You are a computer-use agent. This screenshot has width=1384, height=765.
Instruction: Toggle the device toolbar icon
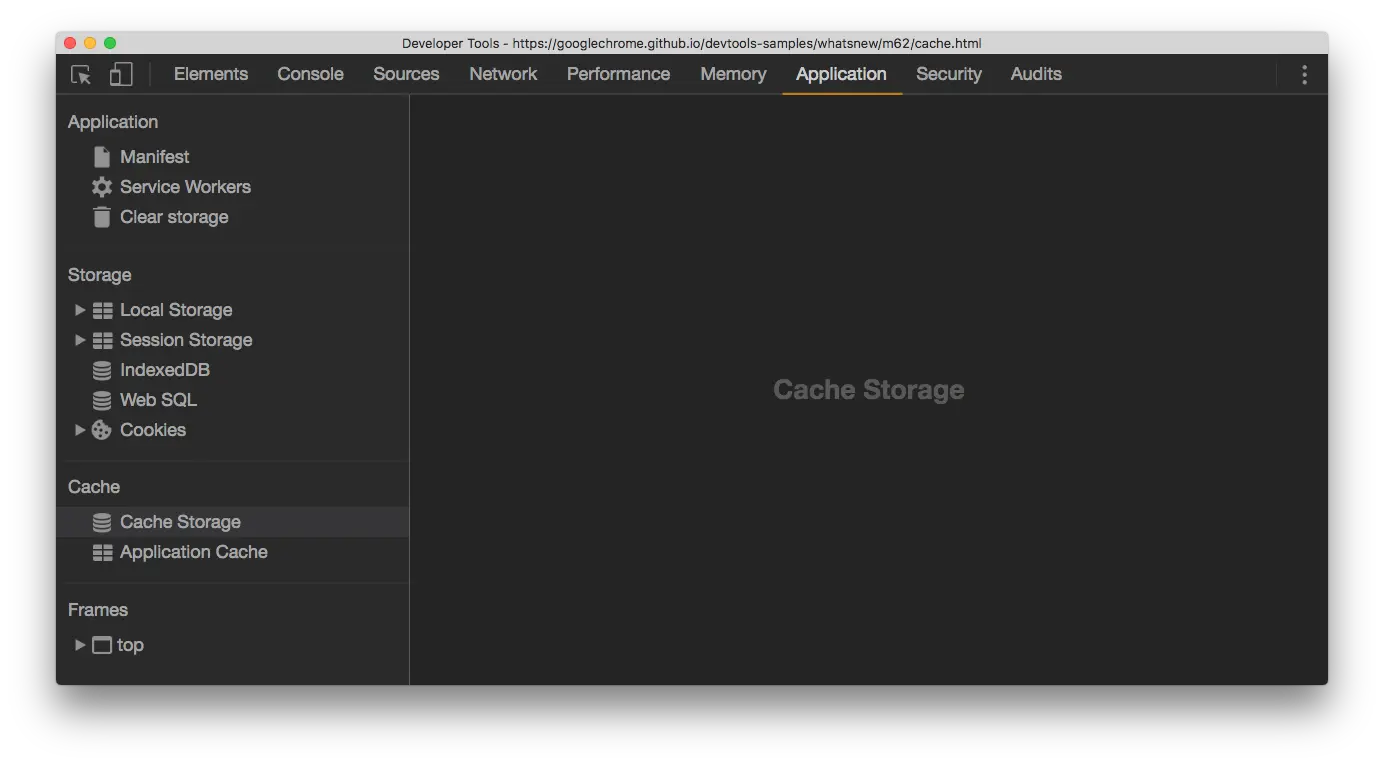coord(121,75)
